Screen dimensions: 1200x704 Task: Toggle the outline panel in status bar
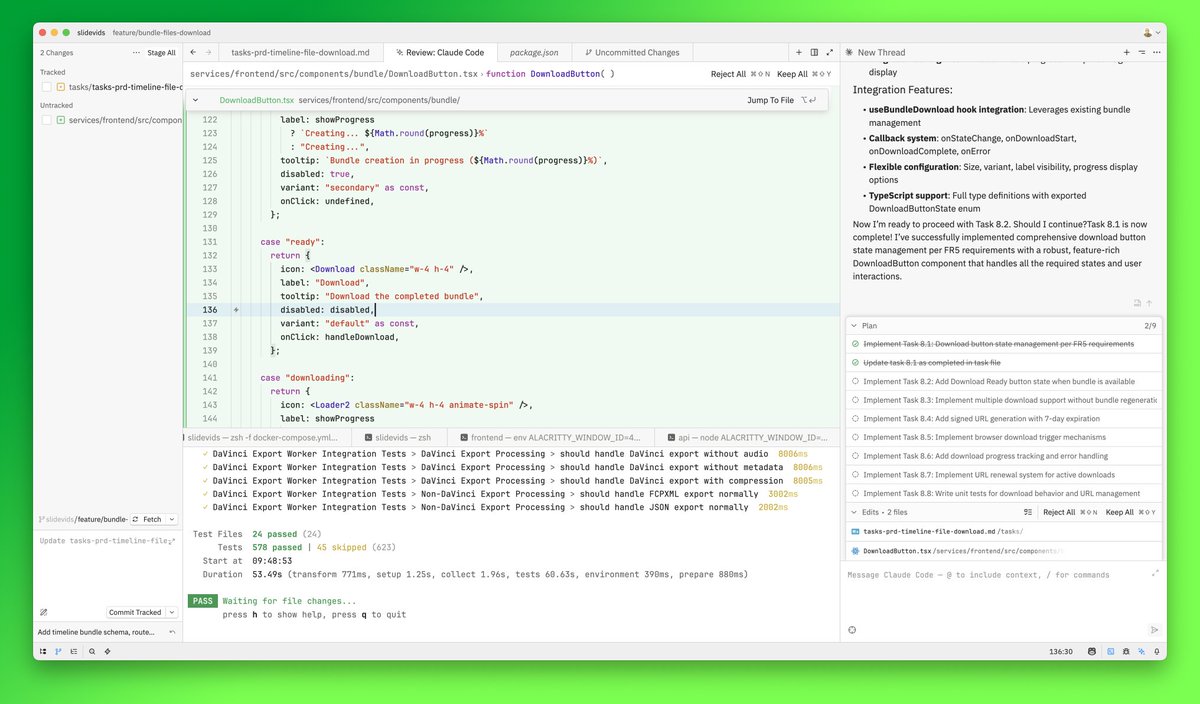(x=72, y=651)
